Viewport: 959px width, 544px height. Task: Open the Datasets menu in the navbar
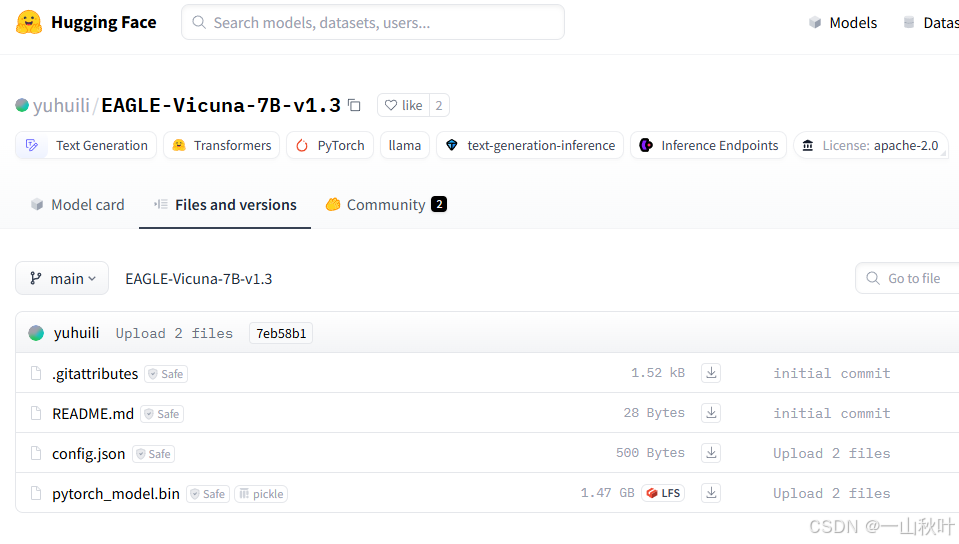coord(931,23)
